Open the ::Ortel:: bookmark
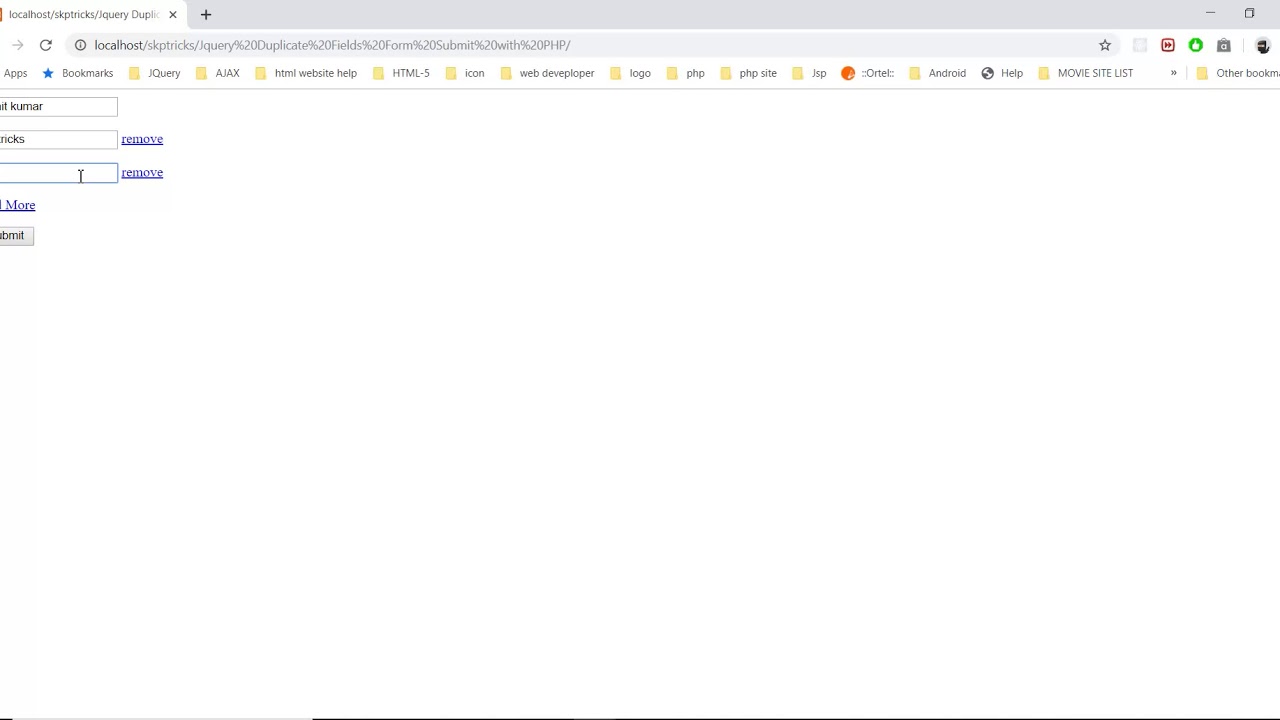Screen dimensions: 1280x720 point(868,73)
